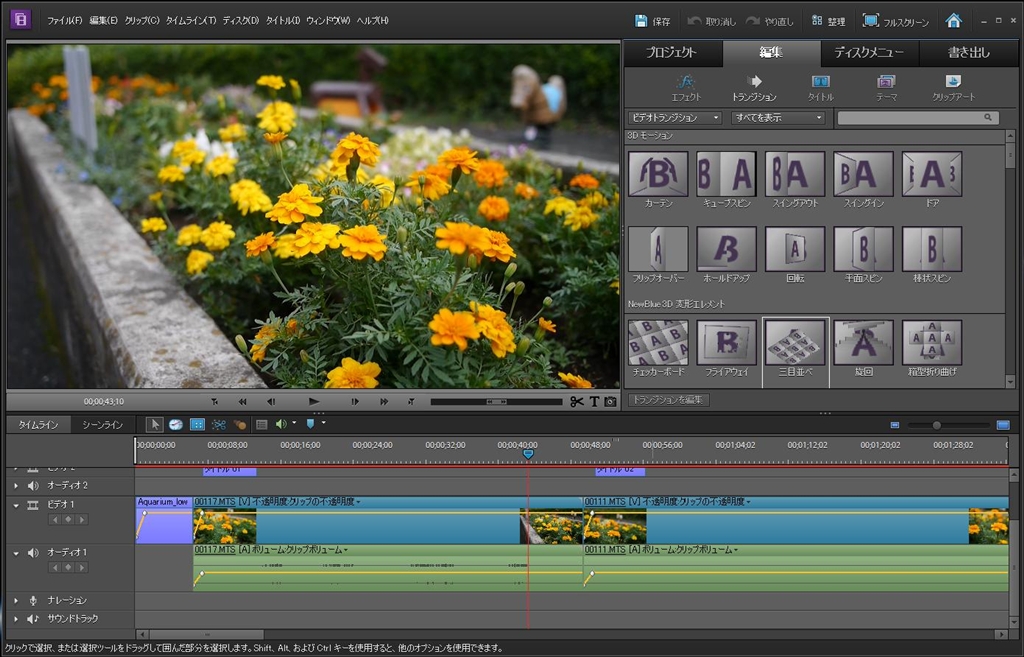Open the ファイル(F) menu
This screenshot has width=1024, height=657.
64,20
